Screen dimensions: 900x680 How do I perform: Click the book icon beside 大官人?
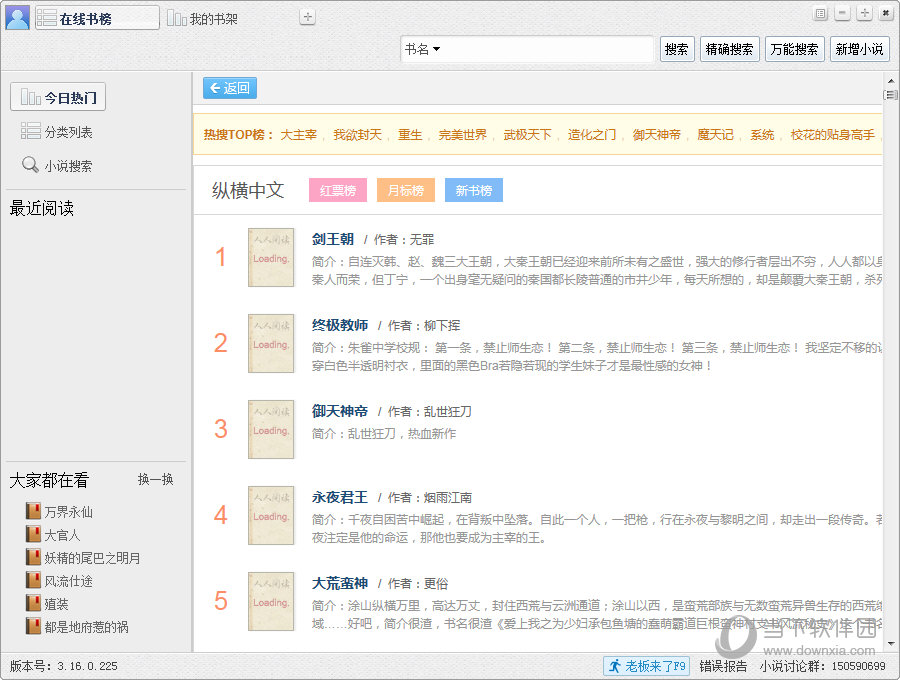click(x=33, y=534)
